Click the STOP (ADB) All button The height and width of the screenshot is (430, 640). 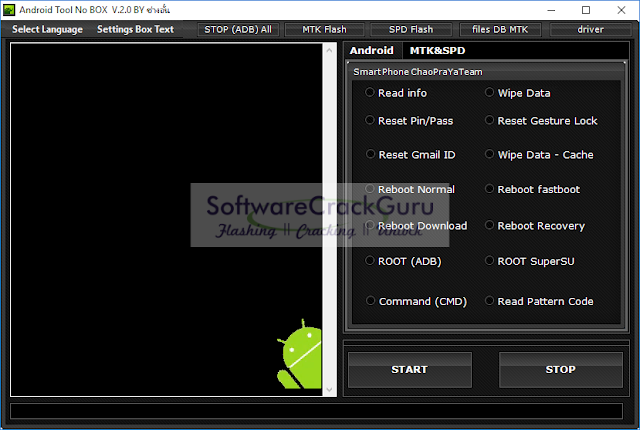(238, 29)
